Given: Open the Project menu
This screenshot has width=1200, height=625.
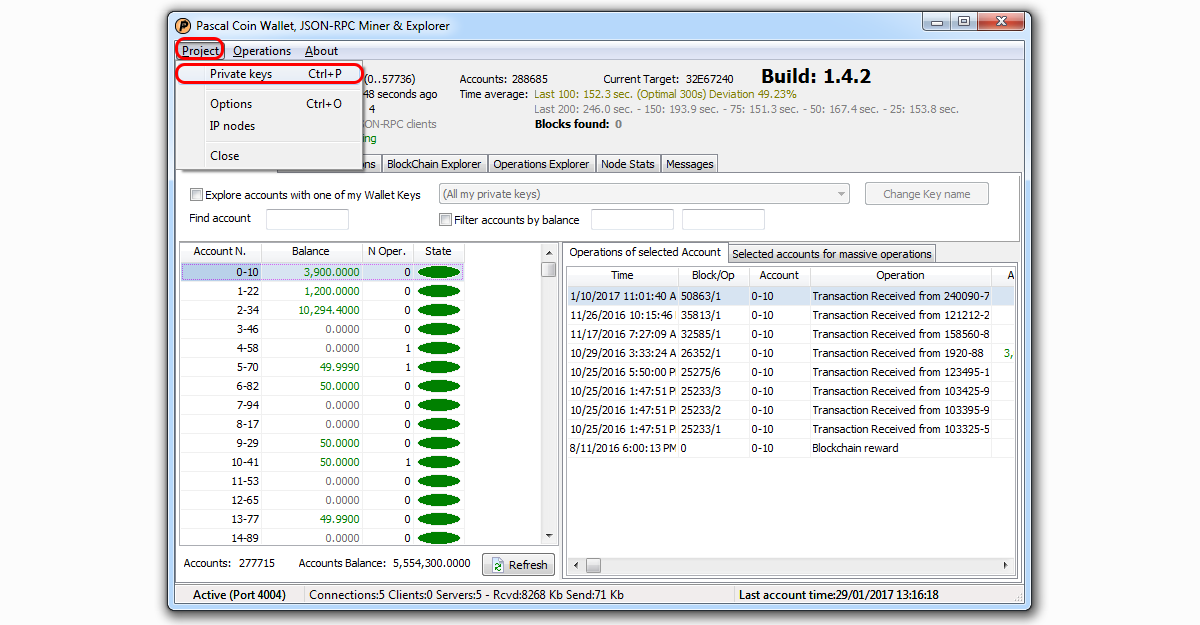Looking at the screenshot, I should click(200, 51).
